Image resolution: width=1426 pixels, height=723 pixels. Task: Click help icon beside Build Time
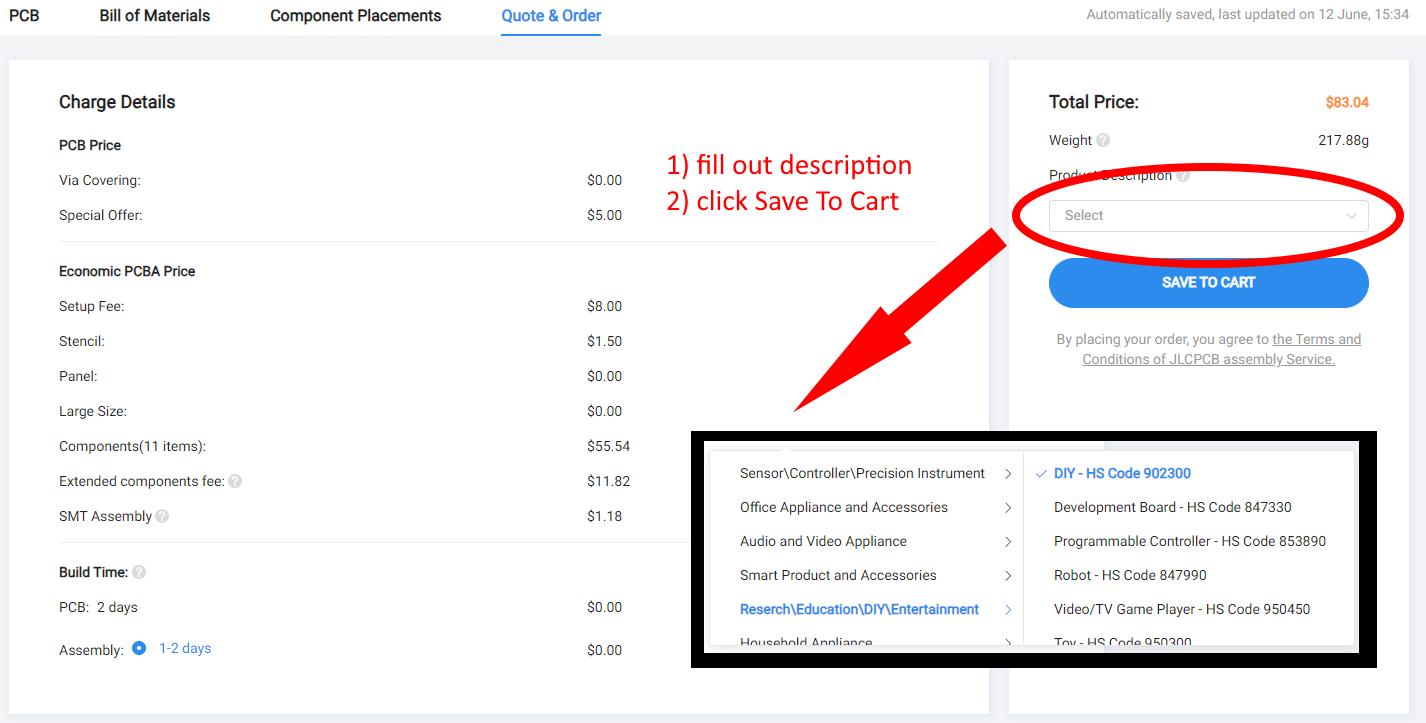(139, 573)
